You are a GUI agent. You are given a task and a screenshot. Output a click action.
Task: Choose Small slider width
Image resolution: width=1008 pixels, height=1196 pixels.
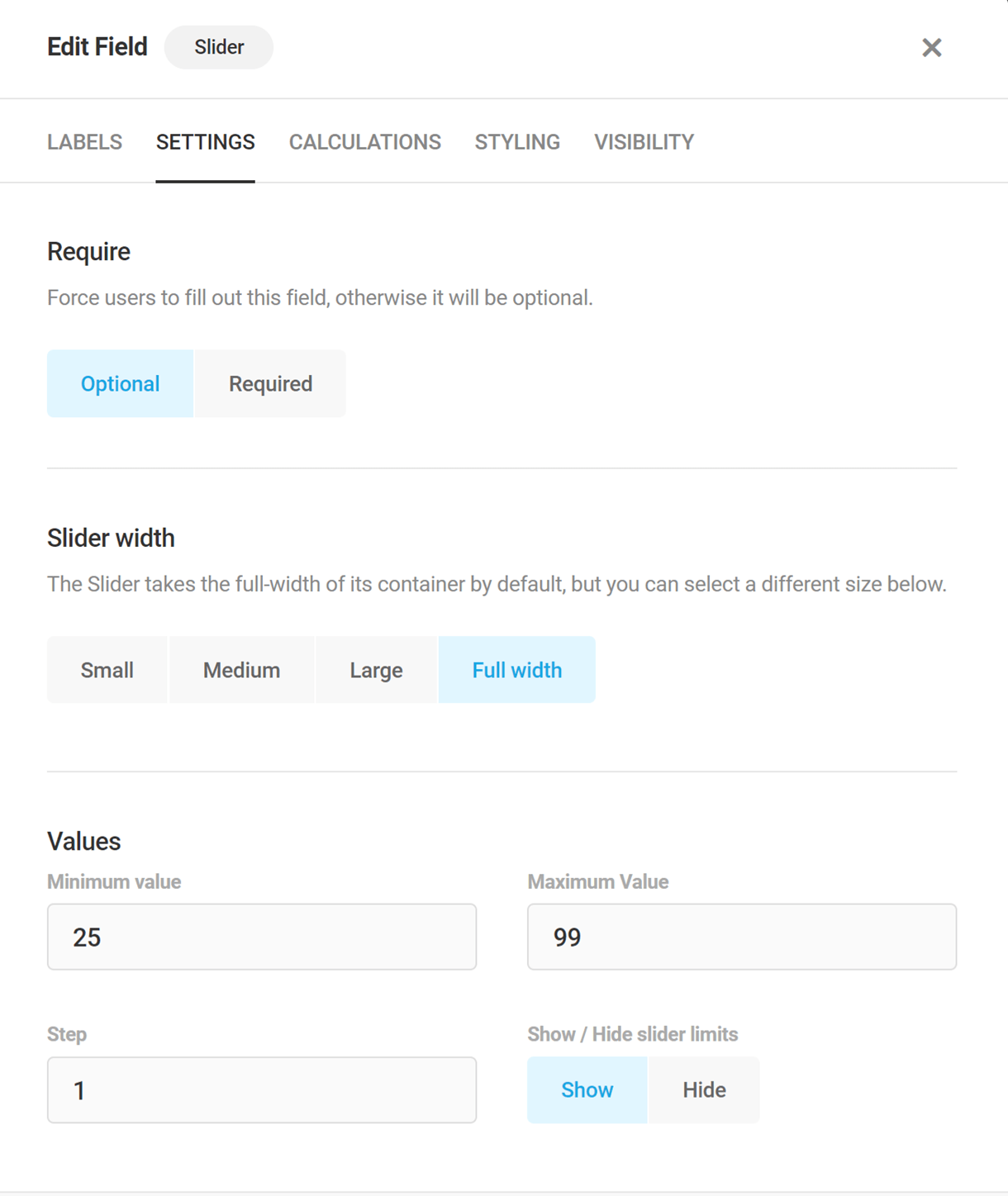(x=107, y=670)
